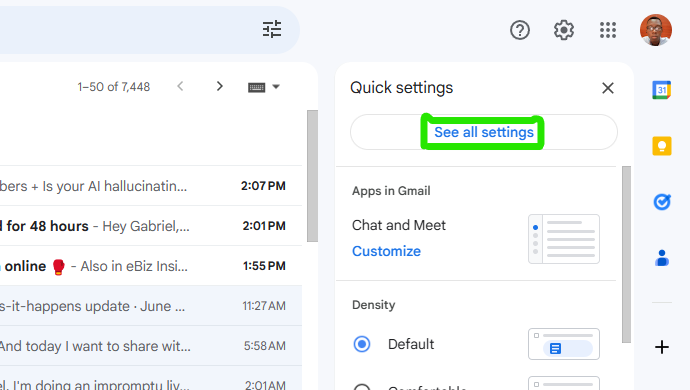Click the Apps in Gmail label
Screen dimensions: 690x390
point(391,191)
